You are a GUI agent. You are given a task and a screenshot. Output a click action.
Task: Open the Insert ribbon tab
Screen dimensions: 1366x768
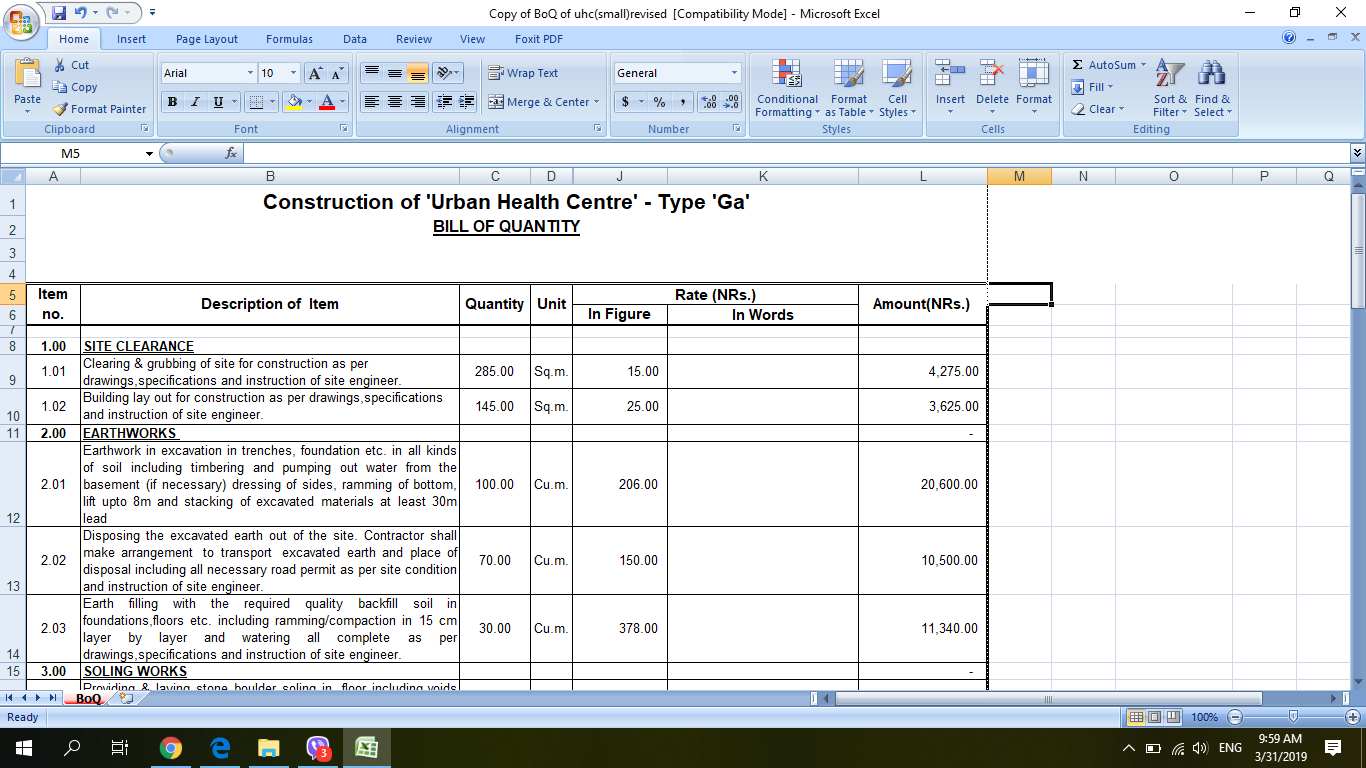(131, 39)
